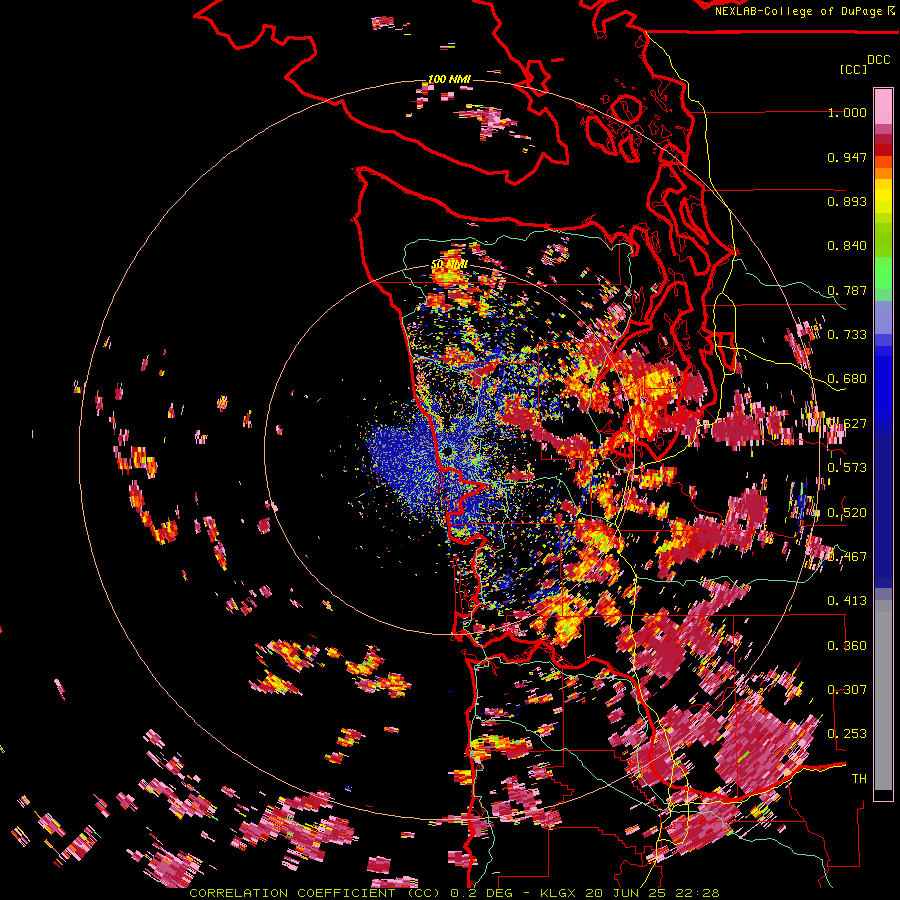Click the black radar site dot at center
Image resolution: width=900 pixels, height=900 pixels.
tap(447, 452)
